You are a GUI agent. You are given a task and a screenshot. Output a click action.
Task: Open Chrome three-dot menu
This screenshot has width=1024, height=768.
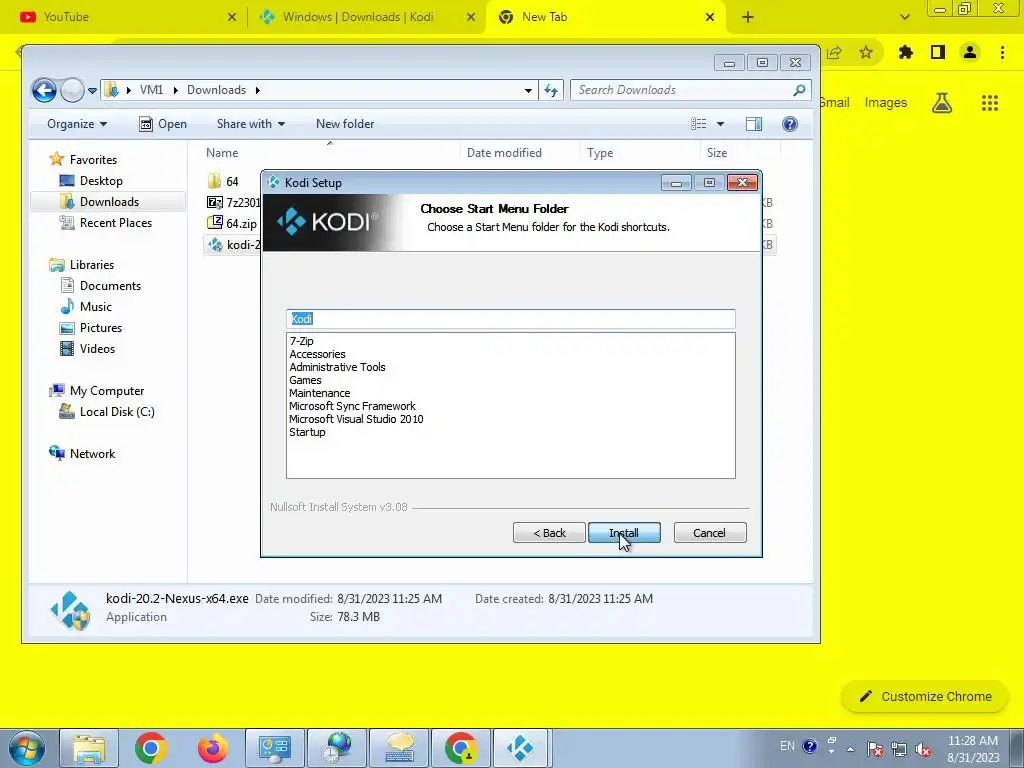pyautogui.click(x=1002, y=52)
